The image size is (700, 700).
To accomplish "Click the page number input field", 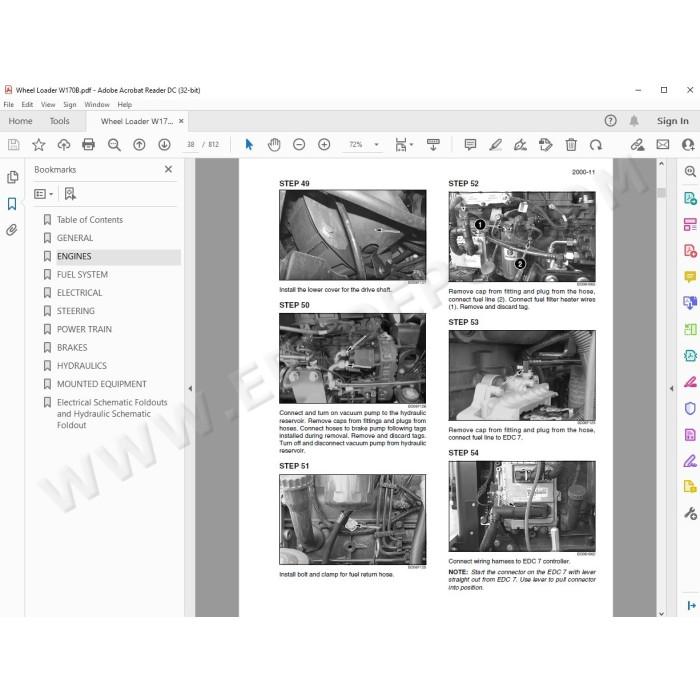I will (x=191, y=145).
